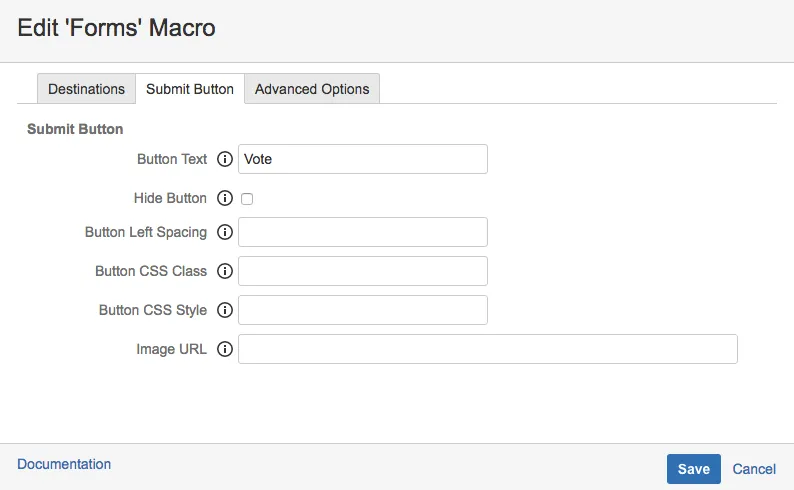This screenshot has width=794, height=490.
Task: Select the Submit Button tab
Action: click(x=190, y=89)
